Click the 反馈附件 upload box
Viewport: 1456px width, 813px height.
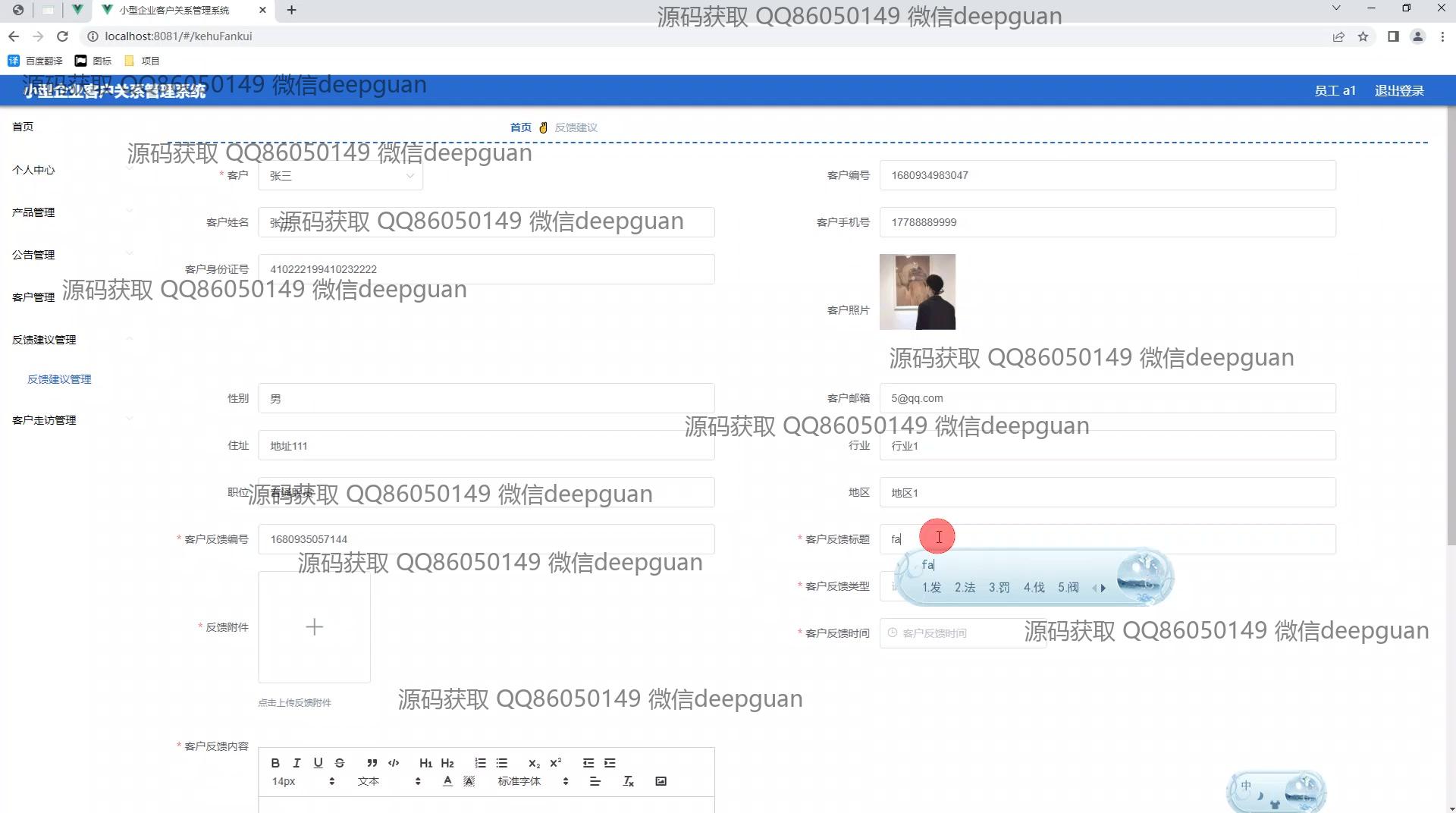tap(314, 627)
